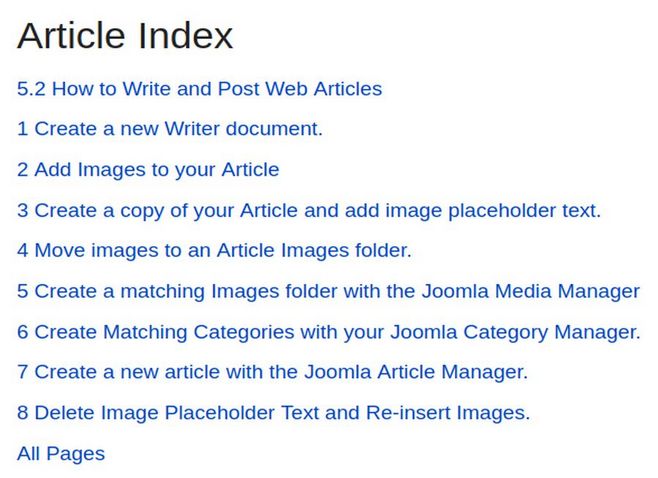The width and height of the screenshot is (658, 478).
Task: Navigate to the Add Images page
Action: click(x=148, y=170)
